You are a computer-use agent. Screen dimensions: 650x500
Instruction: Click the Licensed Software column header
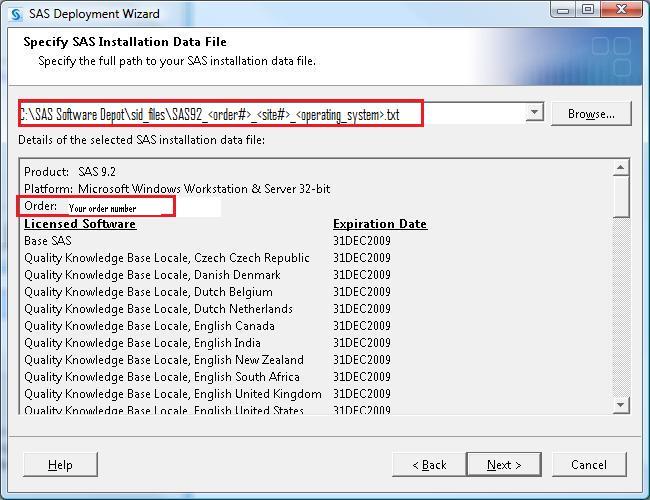80,224
